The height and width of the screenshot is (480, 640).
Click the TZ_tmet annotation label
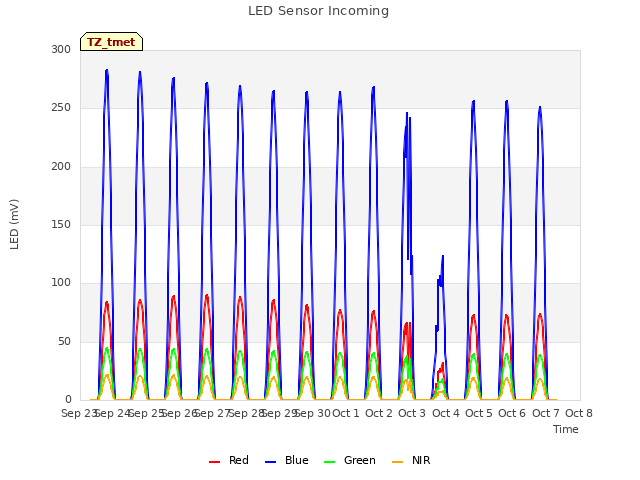(111, 42)
